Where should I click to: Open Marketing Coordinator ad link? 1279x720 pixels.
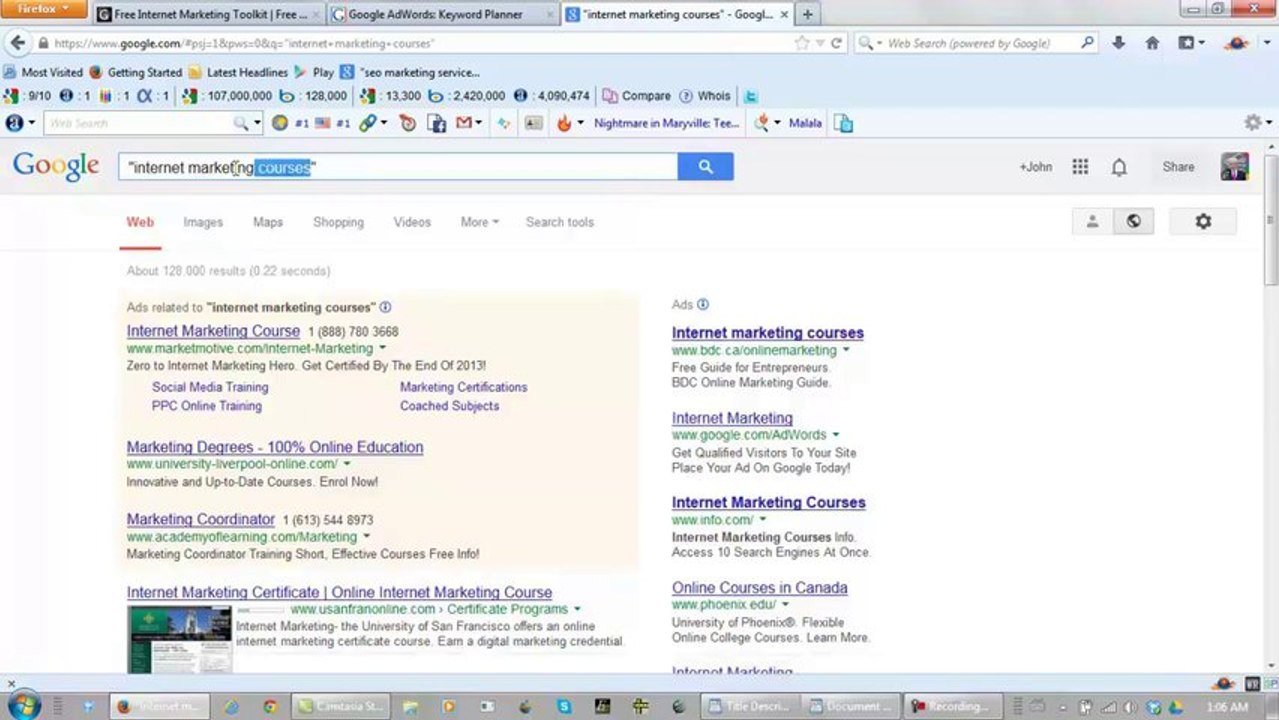click(201, 520)
